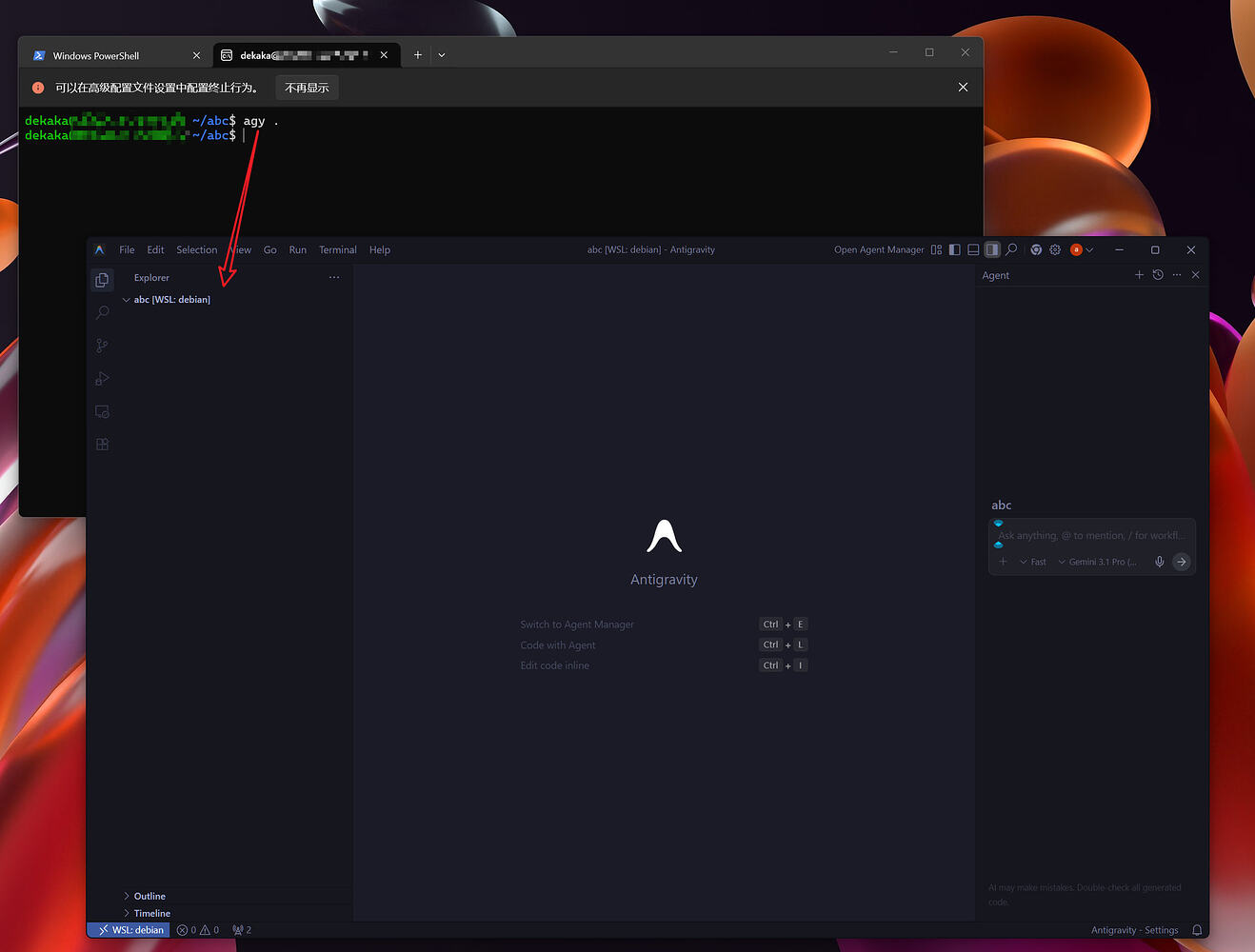Viewport: 1255px width, 952px height.
Task: Open settings gear in Antigravity title bar
Action: coord(1055,249)
